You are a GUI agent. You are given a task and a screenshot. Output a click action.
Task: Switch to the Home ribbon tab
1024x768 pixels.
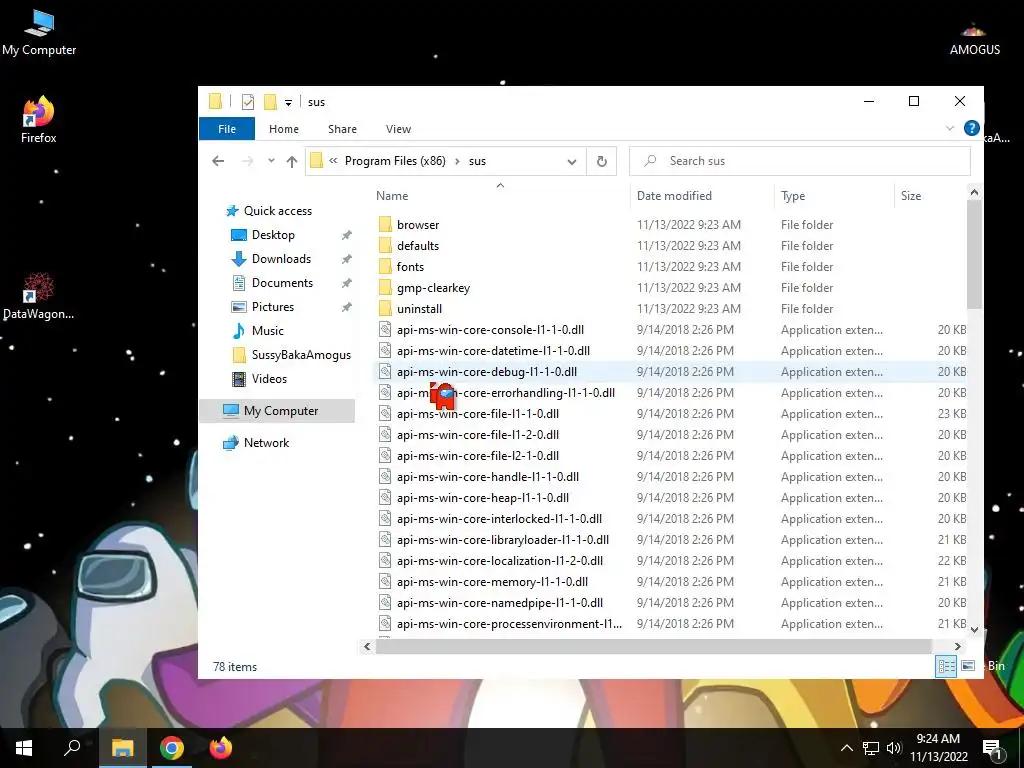click(x=283, y=129)
